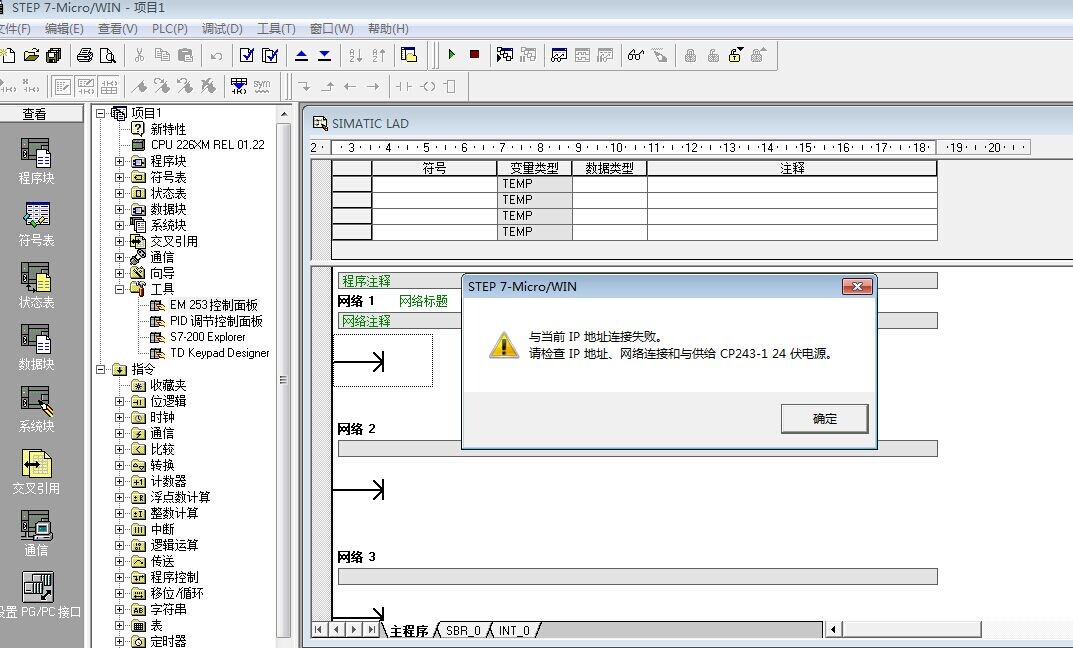Image resolution: width=1073 pixels, height=648 pixels.
Task: Expand the 系统块 tree node
Action: pyautogui.click(x=120, y=225)
